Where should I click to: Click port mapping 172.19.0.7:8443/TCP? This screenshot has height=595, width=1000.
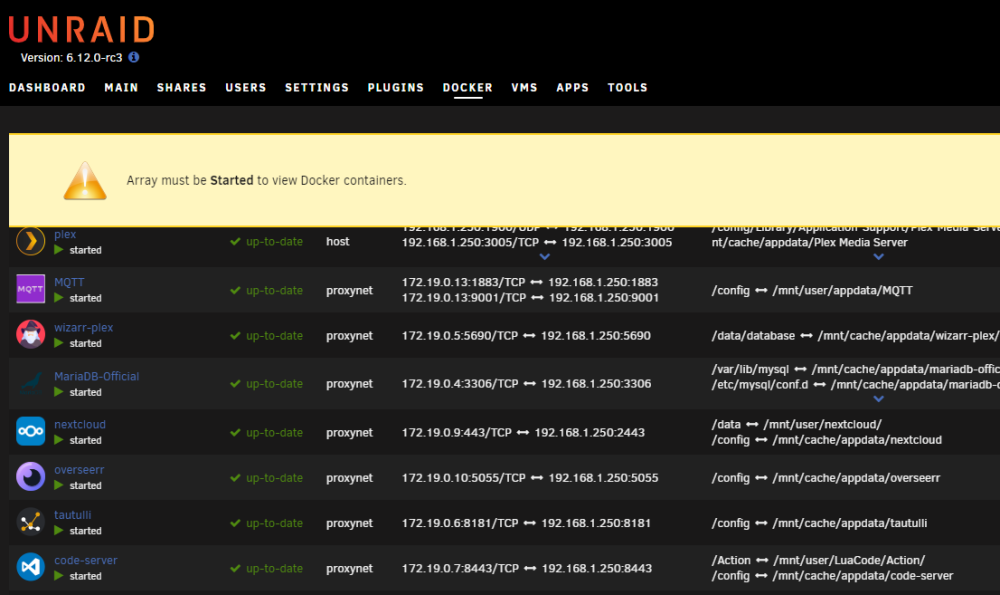(x=460, y=568)
